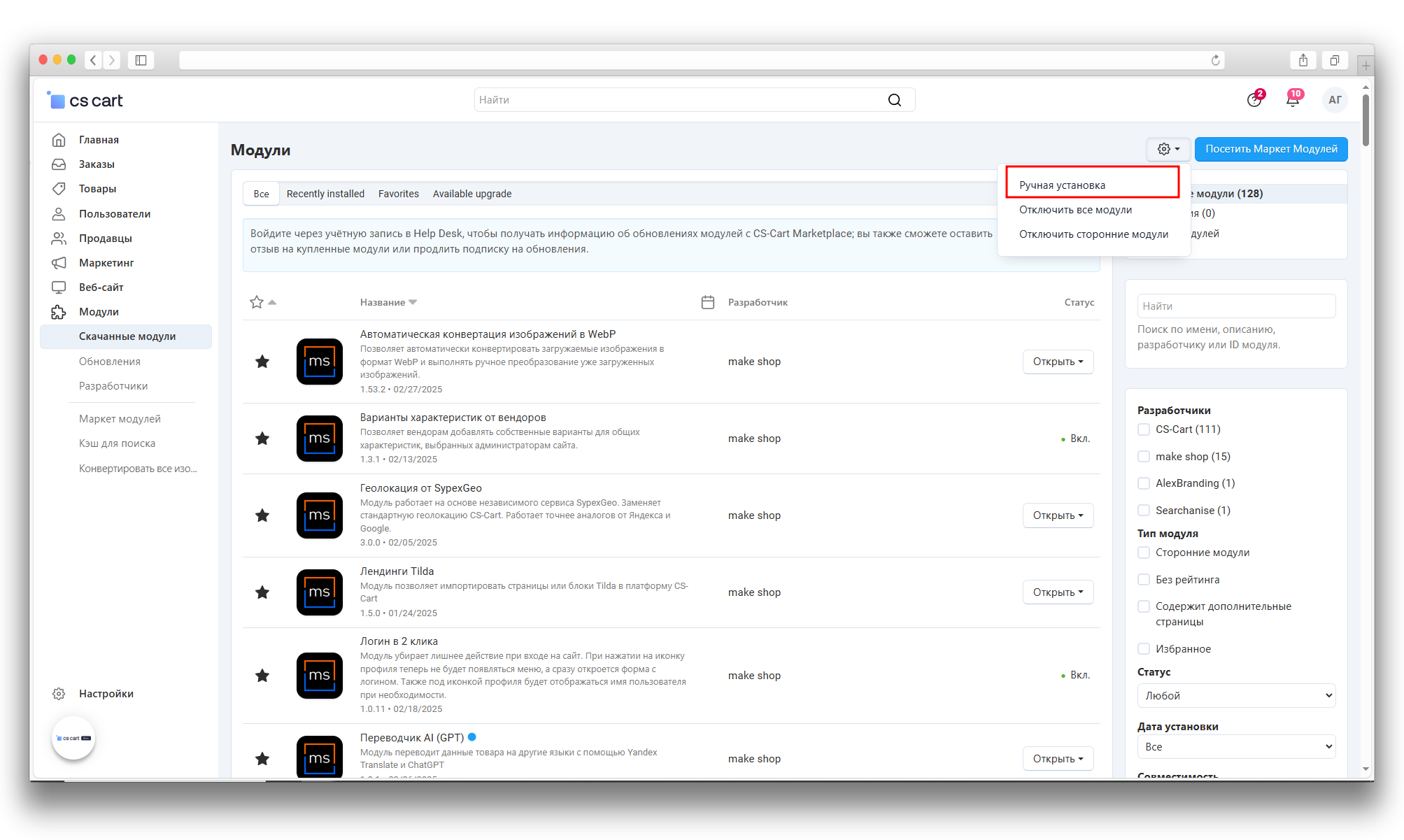Image resolution: width=1404 pixels, height=840 pixels.
Task: Open the Статус Любой dropdown
Action: [1235, 696]
